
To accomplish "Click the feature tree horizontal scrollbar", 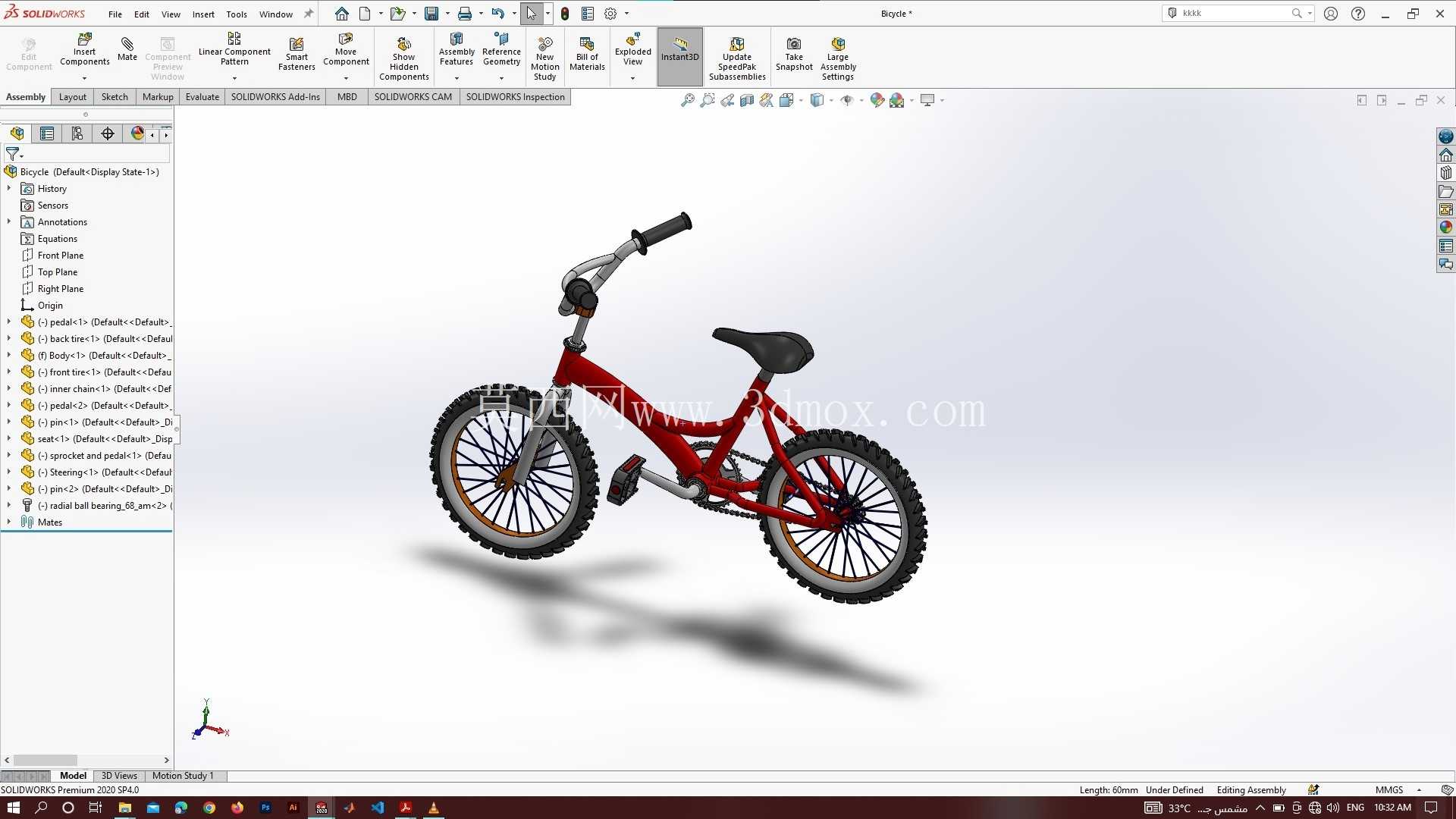I will coord(45,760).
